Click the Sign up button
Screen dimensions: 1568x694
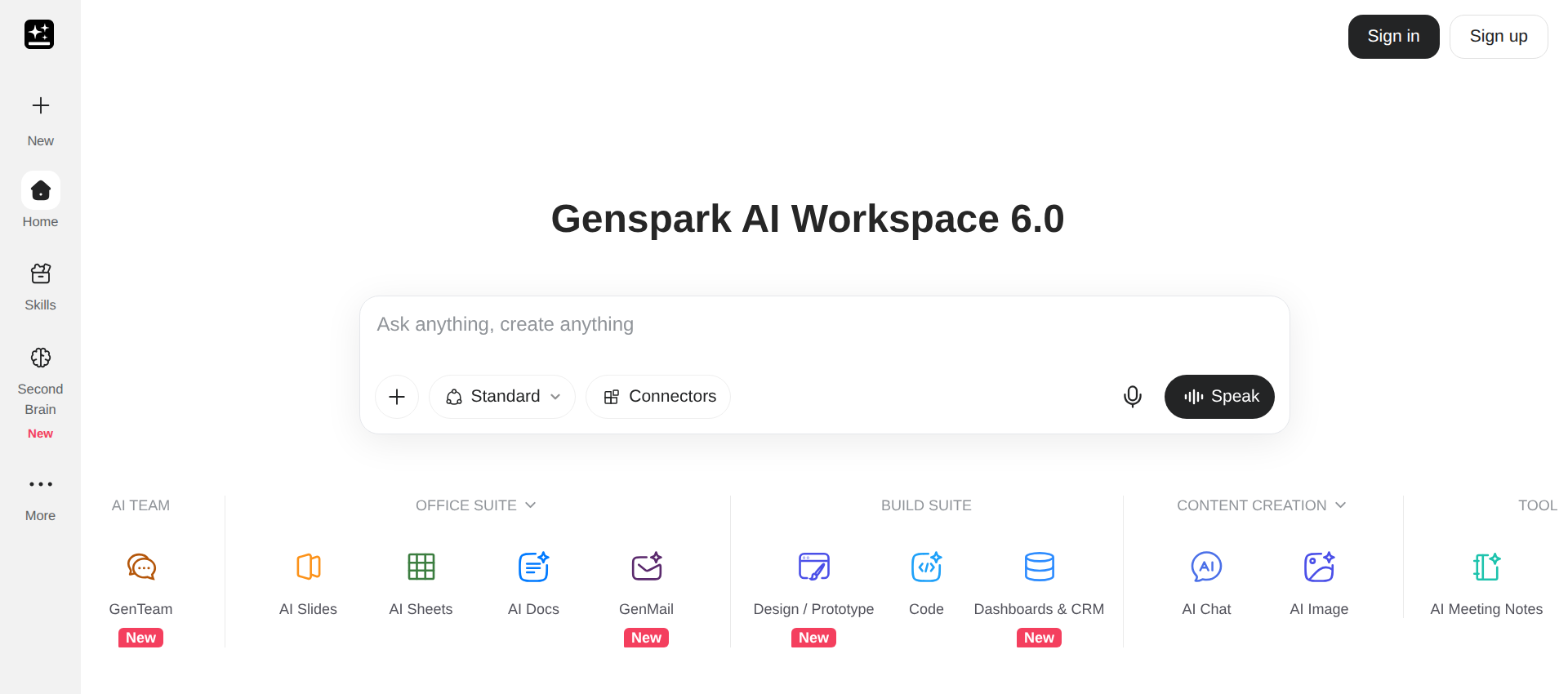(1499, 37)
